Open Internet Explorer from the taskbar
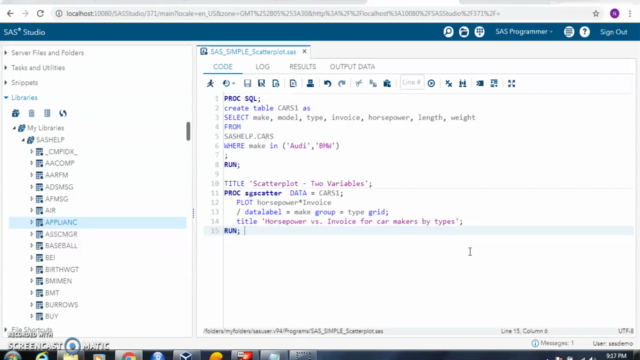Screen dimensions: 640x360 42,356
